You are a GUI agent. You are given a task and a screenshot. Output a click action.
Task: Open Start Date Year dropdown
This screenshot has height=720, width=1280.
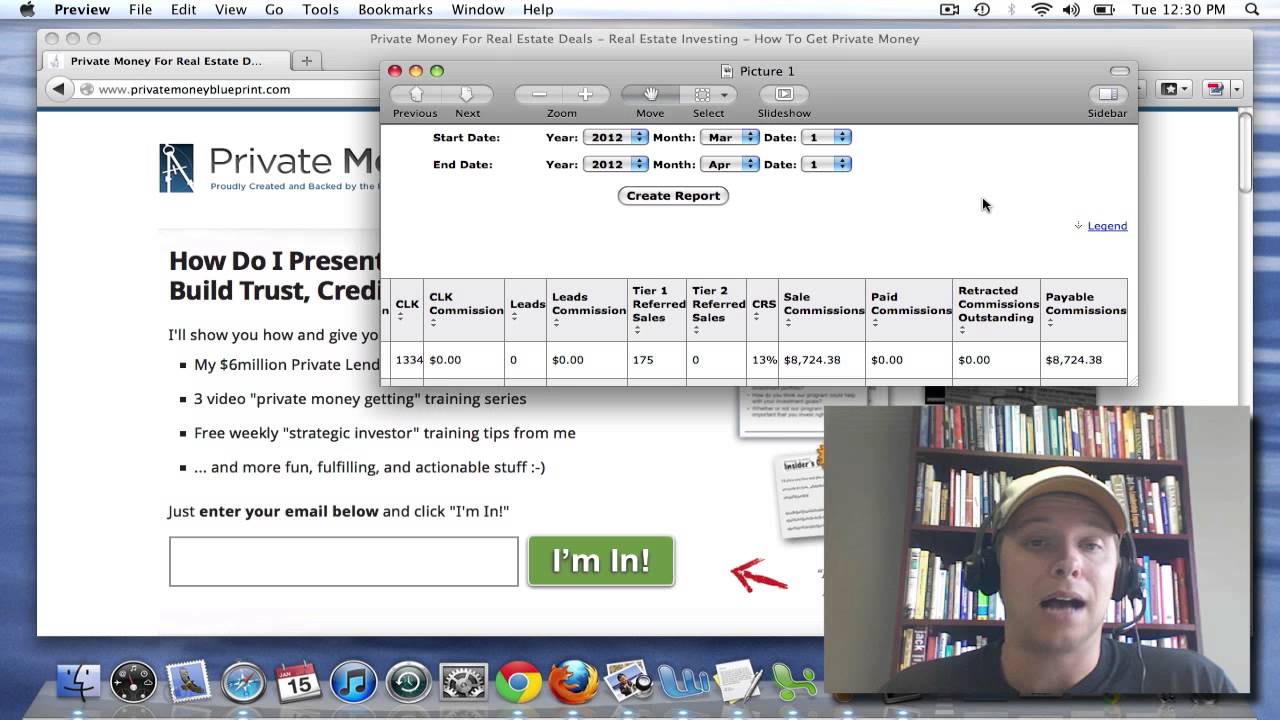(616, 137)
